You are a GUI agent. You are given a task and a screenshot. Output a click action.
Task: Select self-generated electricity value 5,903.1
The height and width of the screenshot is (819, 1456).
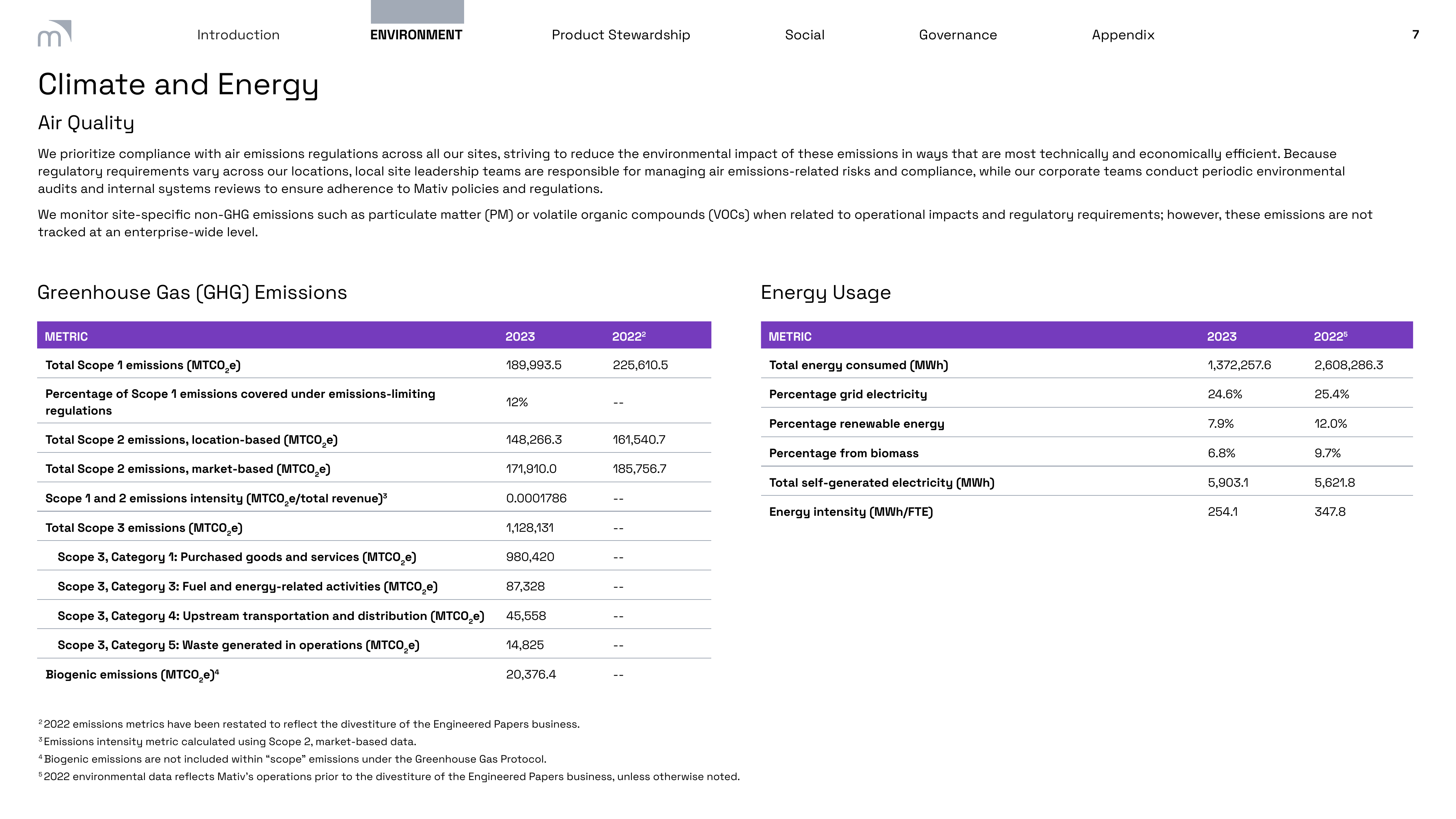1228,483
